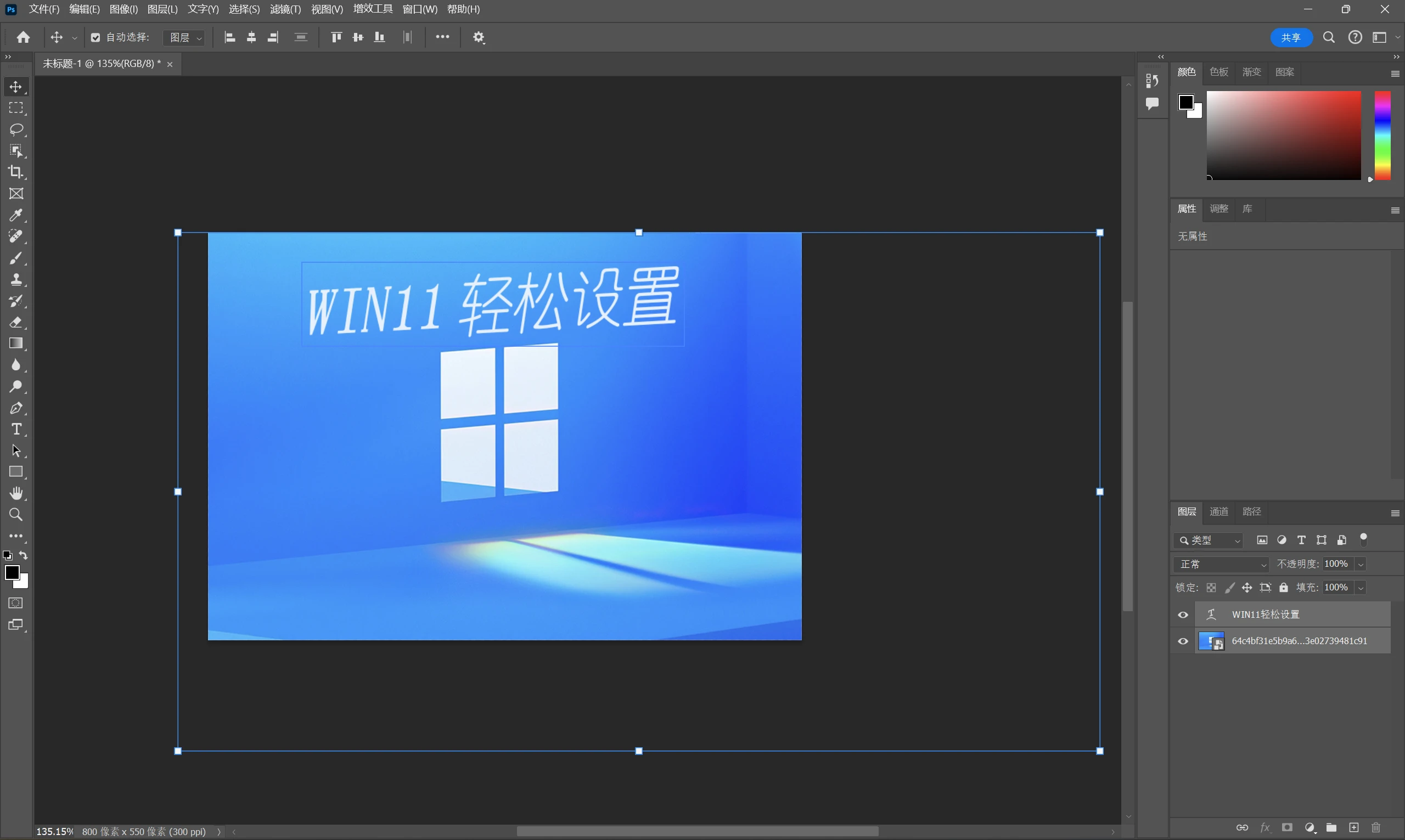The image size is (1405, 840).
Task: Click the foreground color swatch in Color panel
Action: point(1185,103)
